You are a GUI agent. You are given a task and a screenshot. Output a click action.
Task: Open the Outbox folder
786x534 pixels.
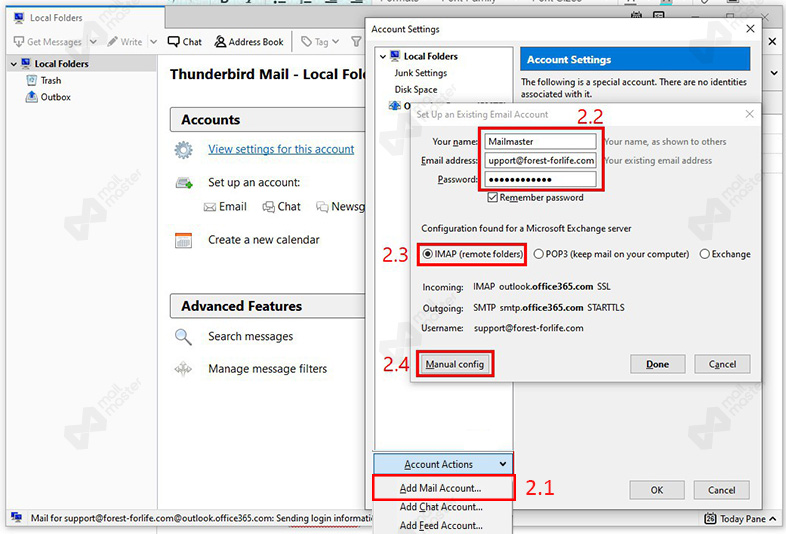(56, 97)
